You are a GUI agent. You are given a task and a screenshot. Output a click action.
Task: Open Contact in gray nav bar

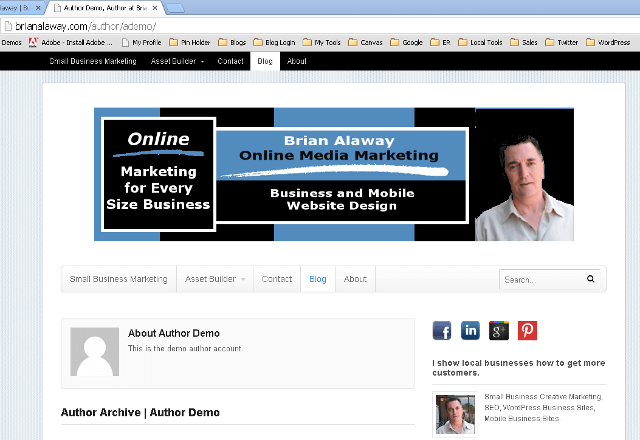[277, 279]
